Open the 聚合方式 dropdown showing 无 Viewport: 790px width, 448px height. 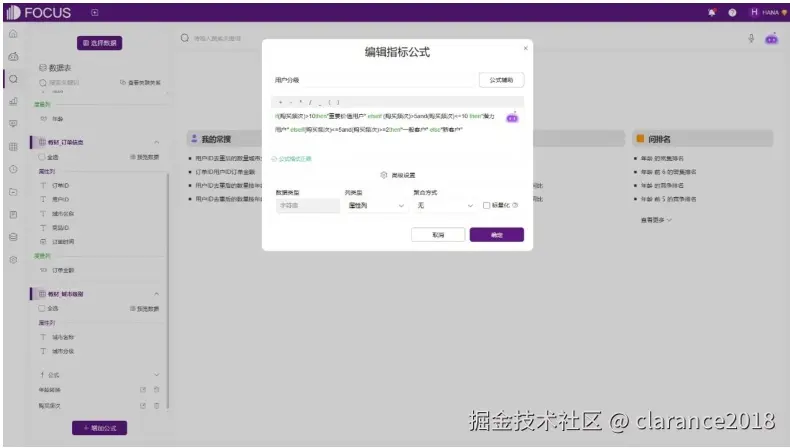coord(444,206)
